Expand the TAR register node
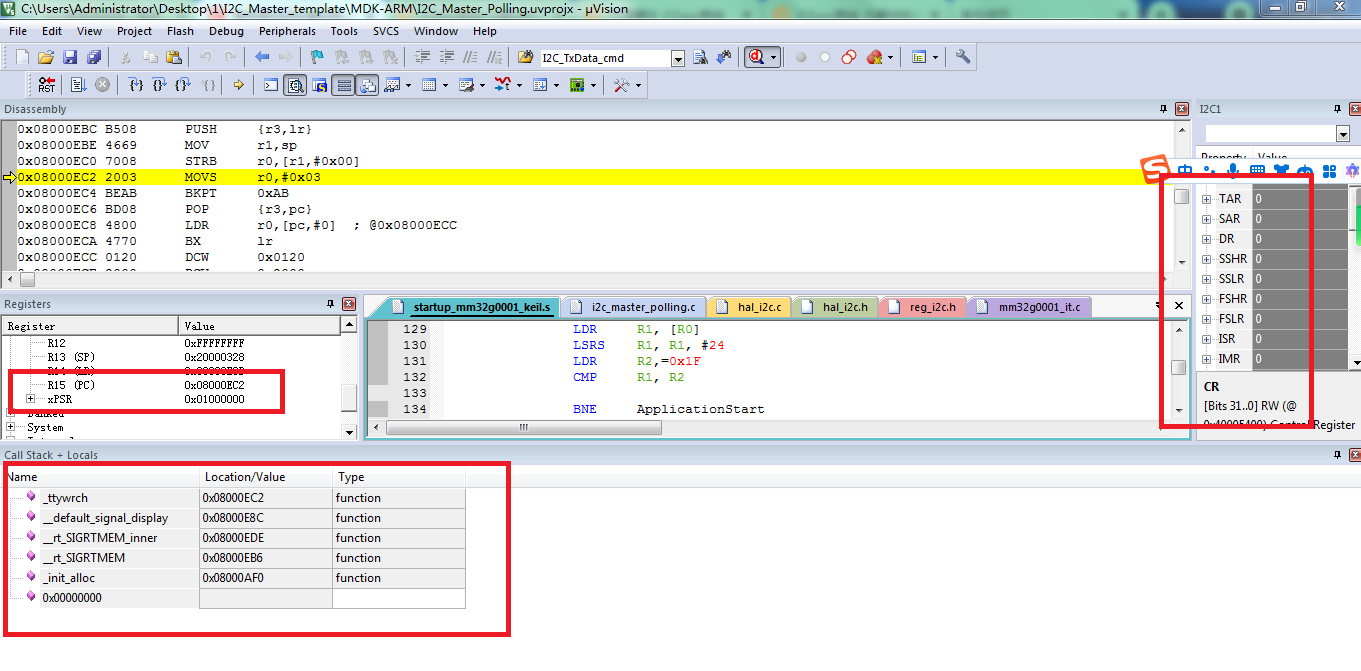 coord(1207,199)
